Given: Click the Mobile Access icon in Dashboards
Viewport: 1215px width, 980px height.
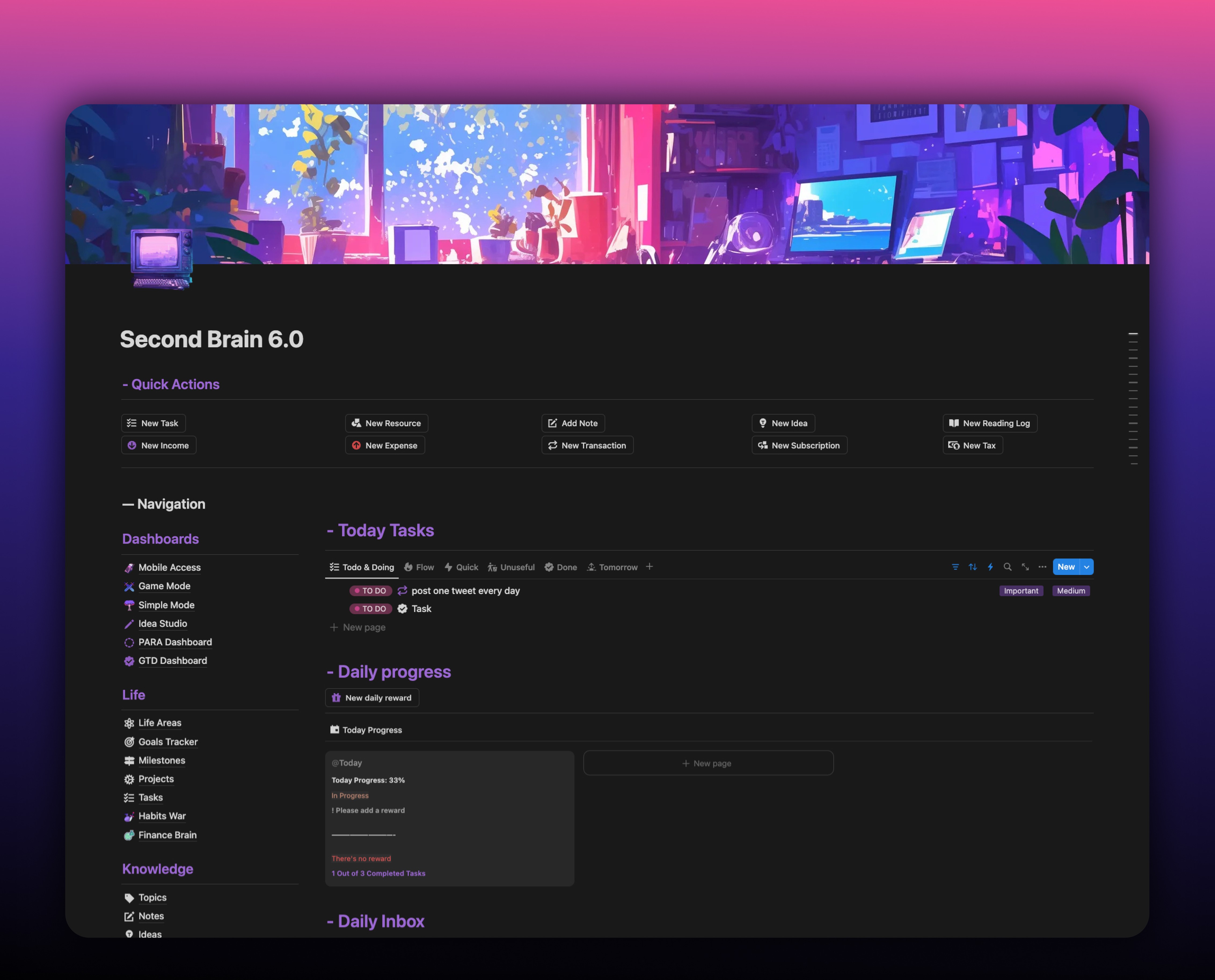Looking at the screenshot, I should 129,568.
